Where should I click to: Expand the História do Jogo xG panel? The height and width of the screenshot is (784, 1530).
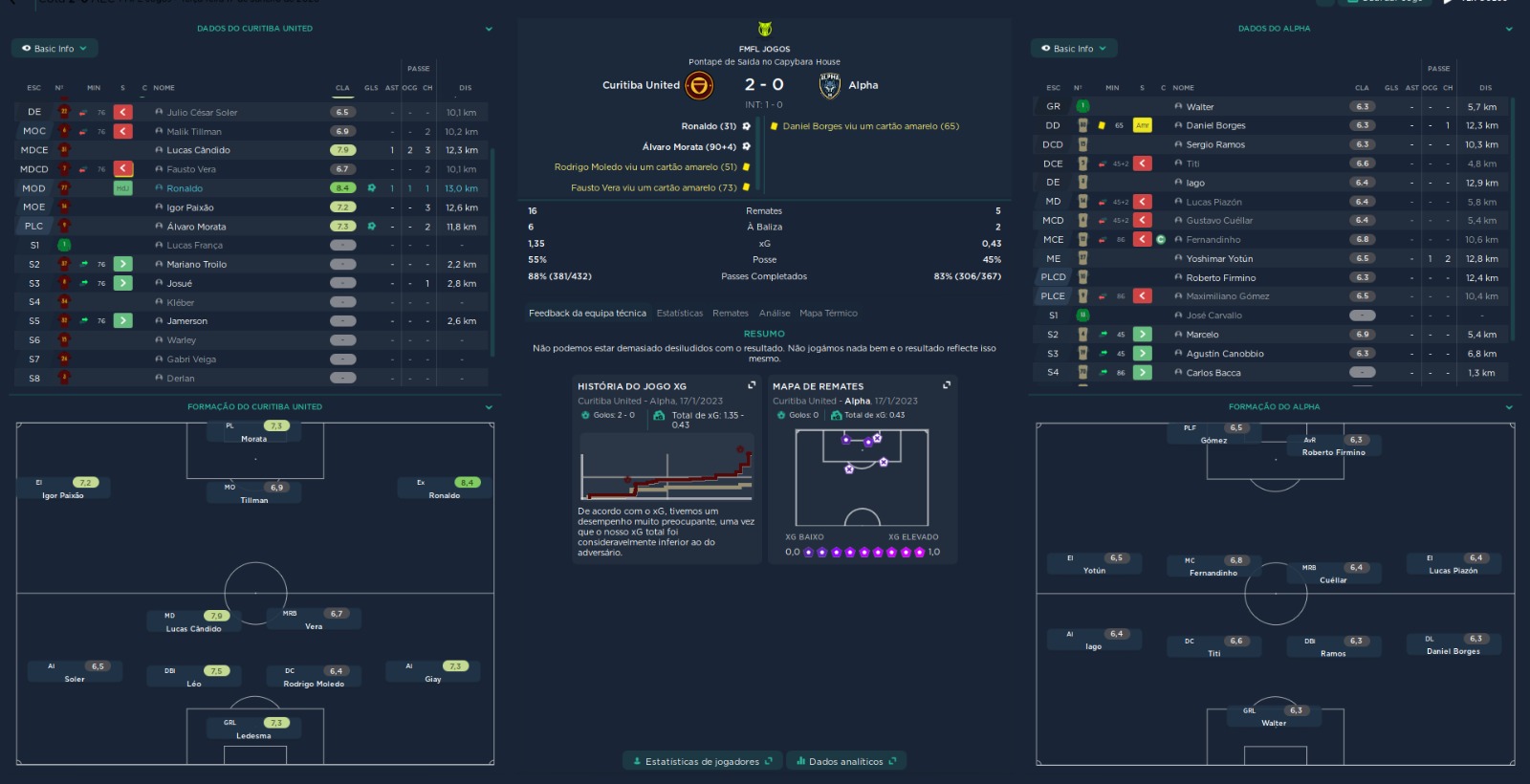click(752, 385)
